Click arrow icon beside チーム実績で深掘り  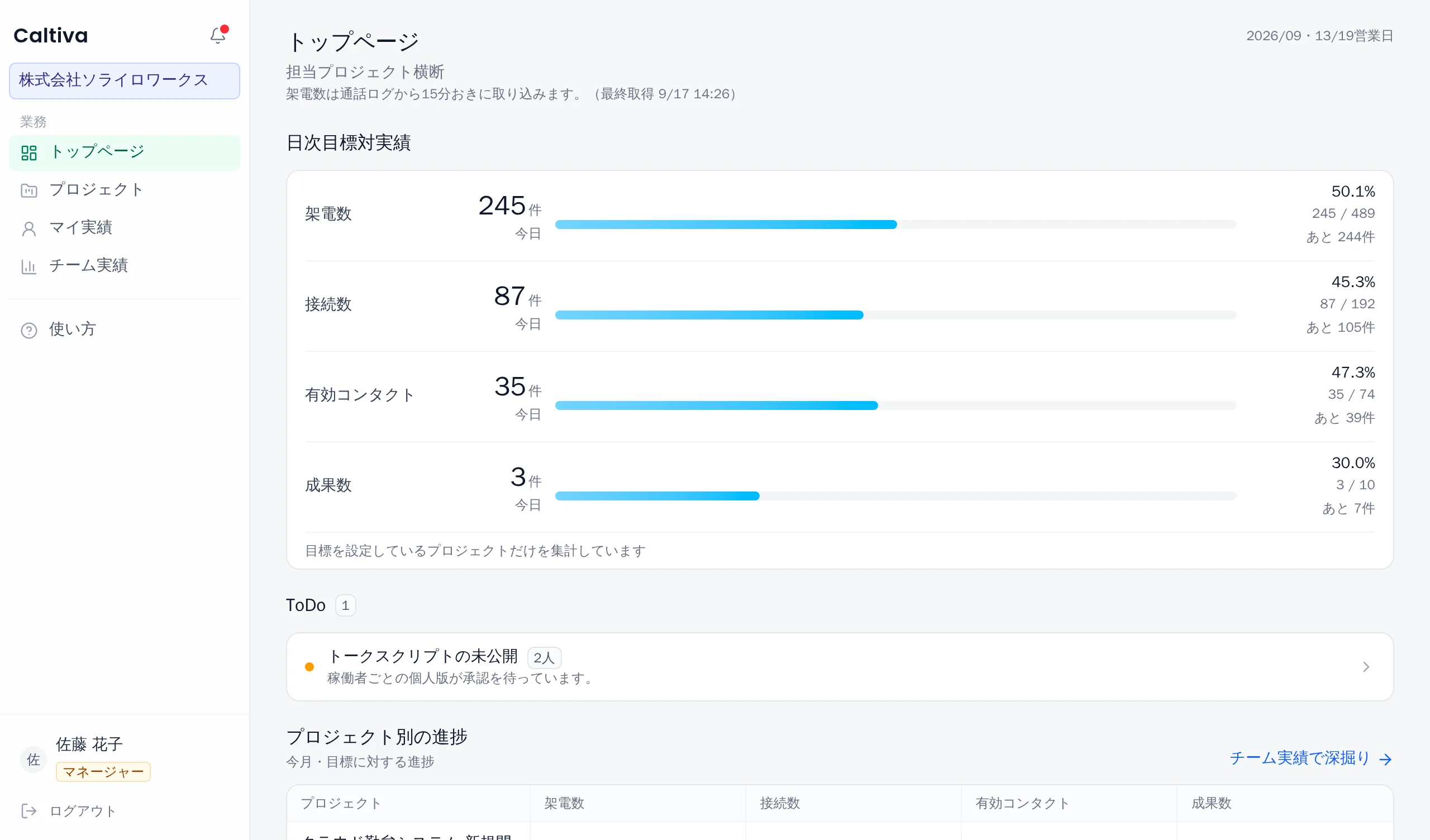tap(1385, 760)
